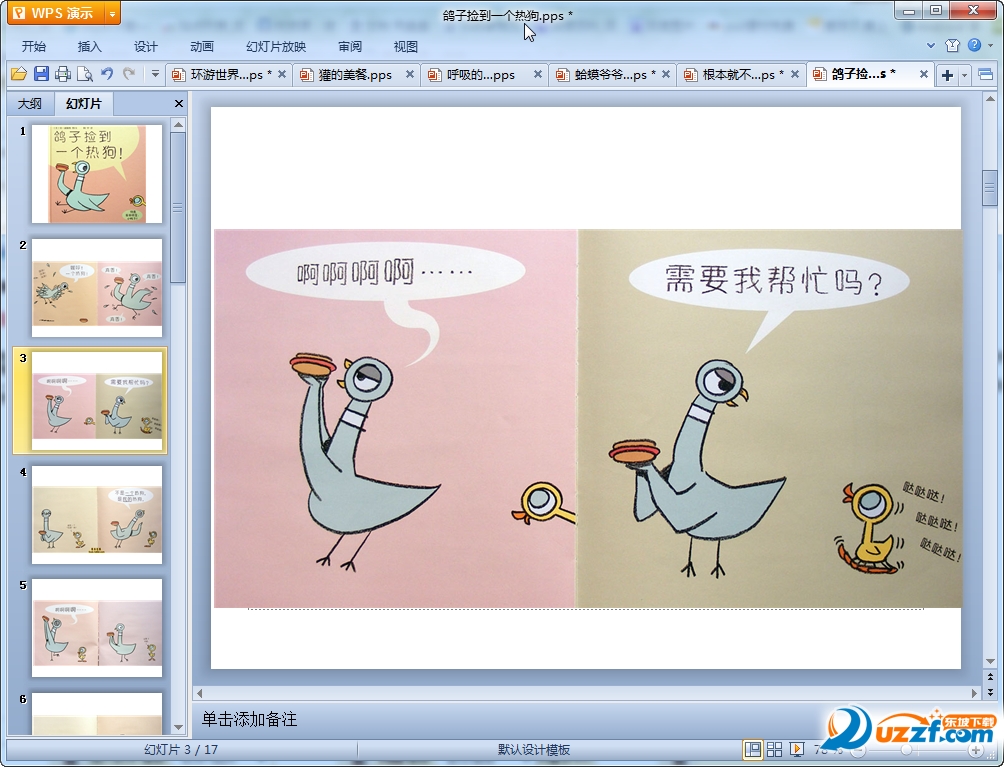This screenshot has width=1004, height=767.
Task: Click the main editor vertical scrollbar thumb
Action: tap(990, 188)
